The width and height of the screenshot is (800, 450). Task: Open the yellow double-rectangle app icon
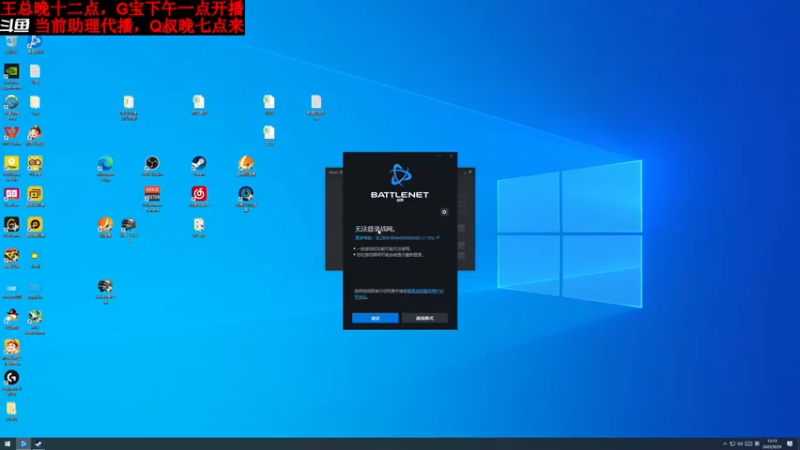pyautogui.click(x=35, y=196)
